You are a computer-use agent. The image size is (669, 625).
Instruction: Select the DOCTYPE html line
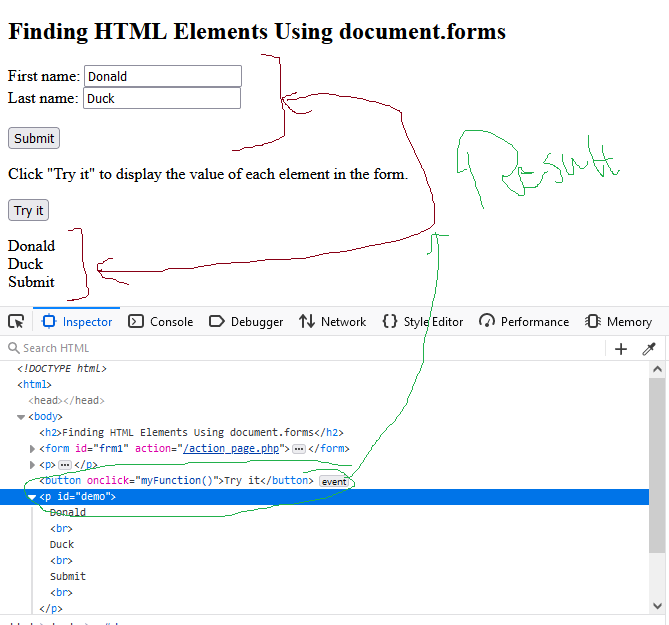(x=62, y=369)
